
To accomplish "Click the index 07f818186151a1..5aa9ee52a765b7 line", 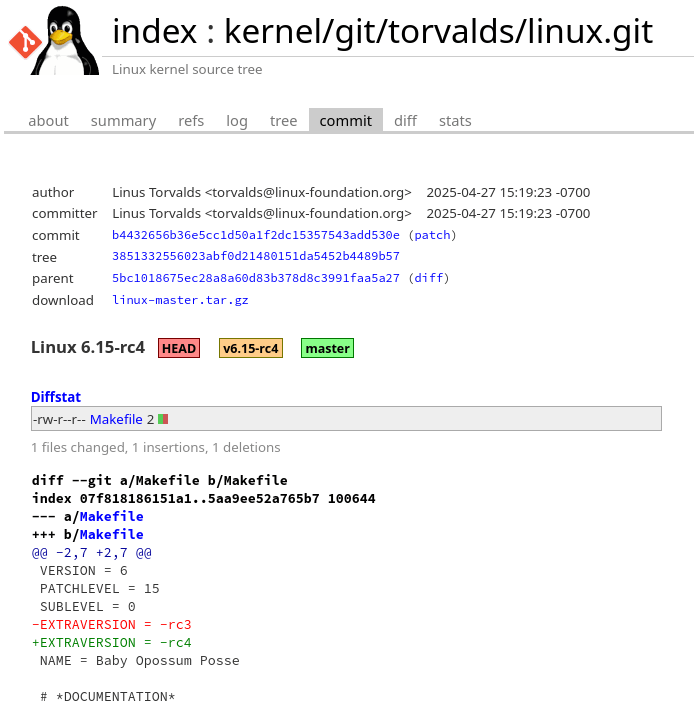I will click(204, 498).
